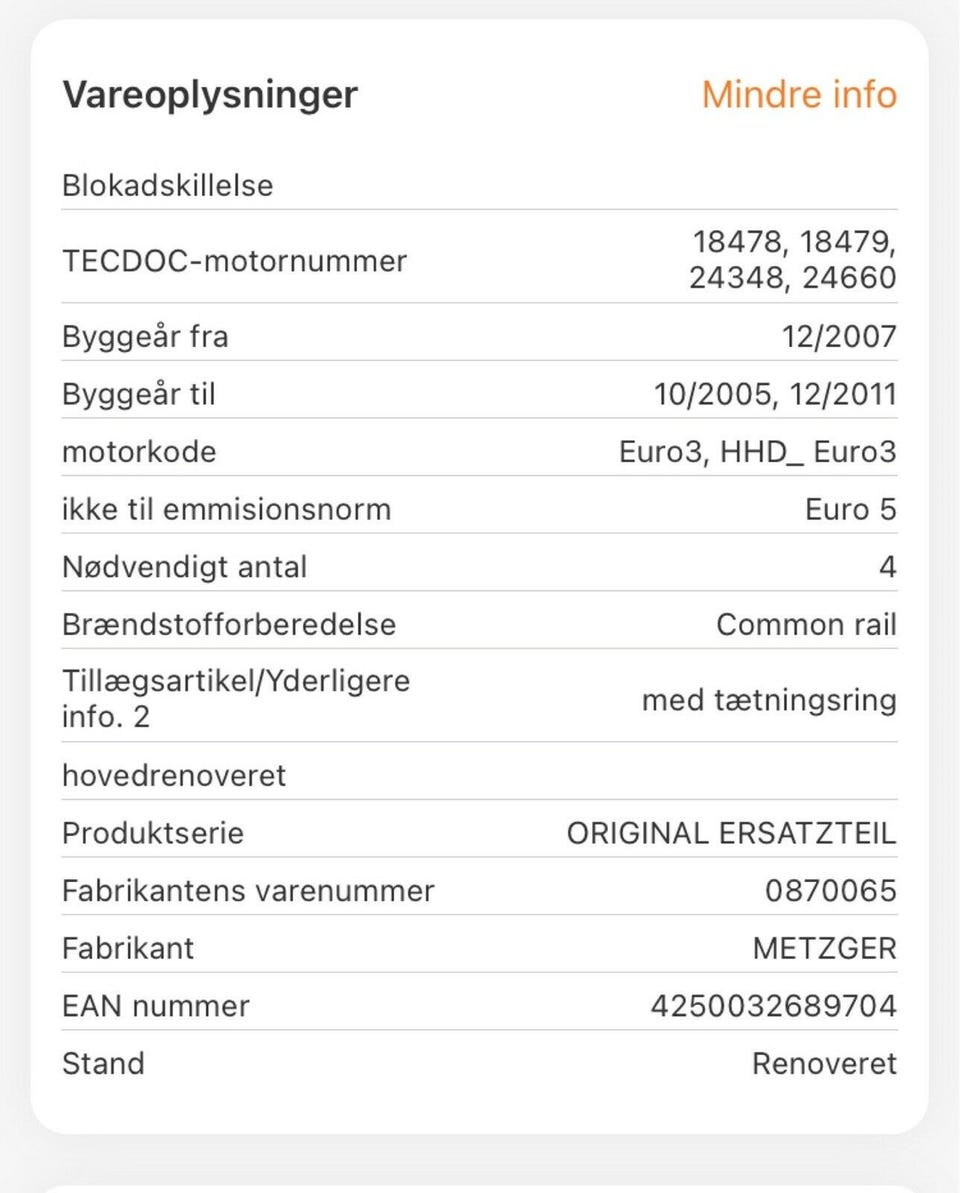The image size is (960, 1193).
Task: Select the ORIGINAL ERSATZTEIL product series value
Action: (x=731, y=833)
